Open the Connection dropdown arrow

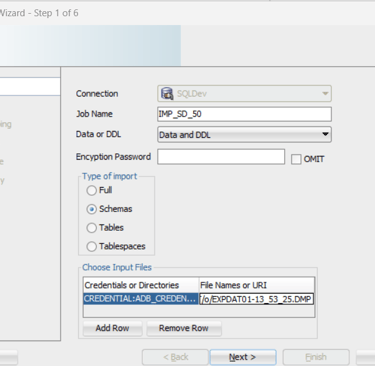click(x=325, y=94)
